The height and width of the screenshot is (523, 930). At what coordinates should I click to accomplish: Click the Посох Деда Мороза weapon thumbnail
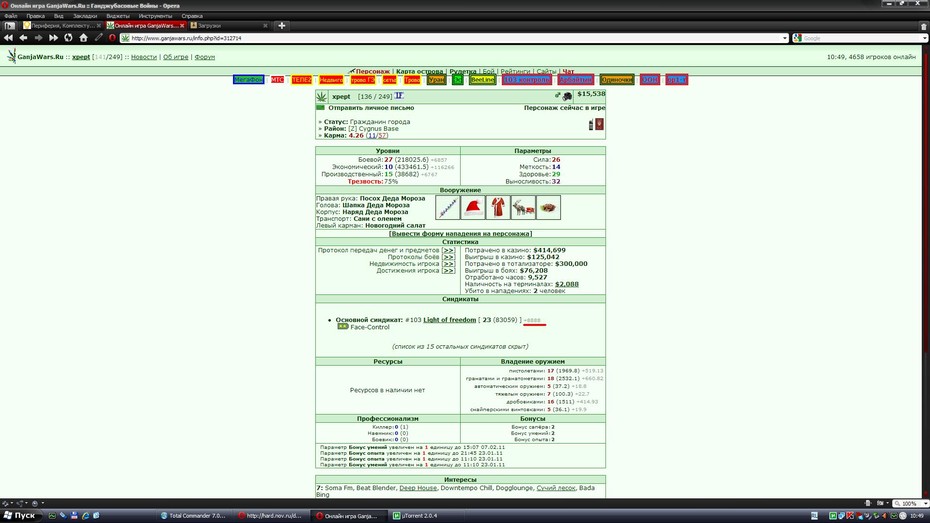click(448, 208)
